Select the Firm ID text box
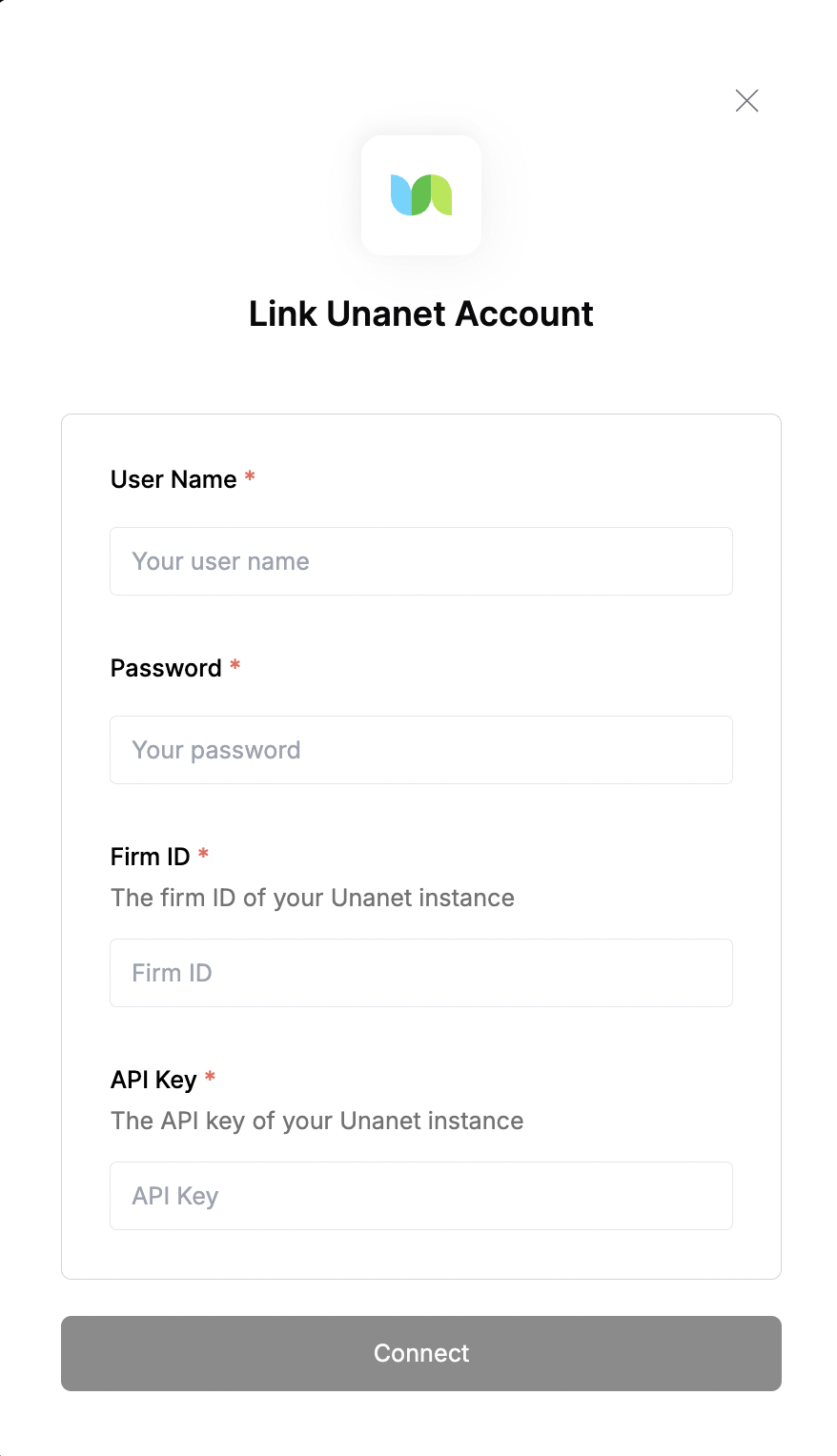 point(421,973)
